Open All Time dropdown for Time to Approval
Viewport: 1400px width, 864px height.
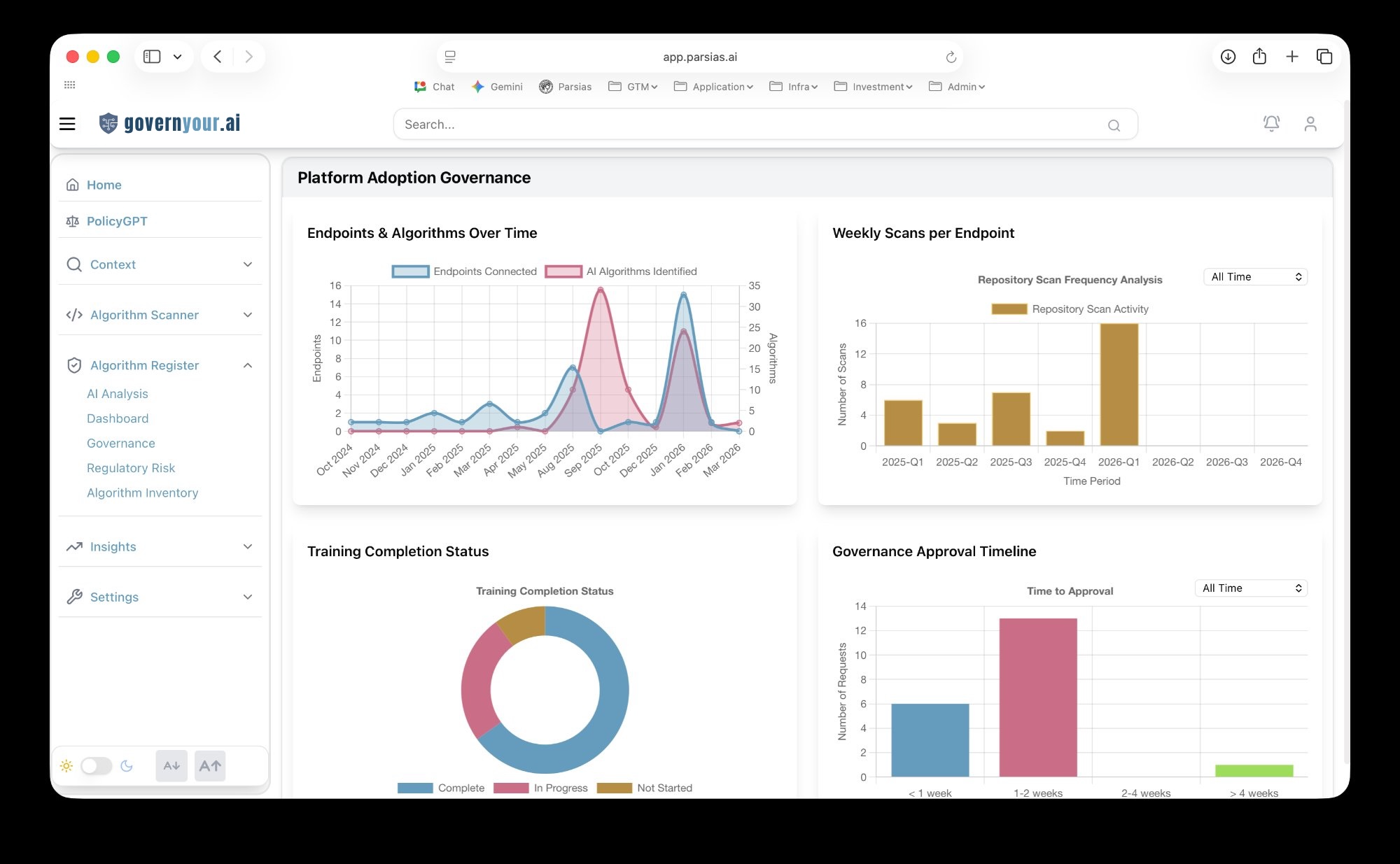pos(1250,588)
